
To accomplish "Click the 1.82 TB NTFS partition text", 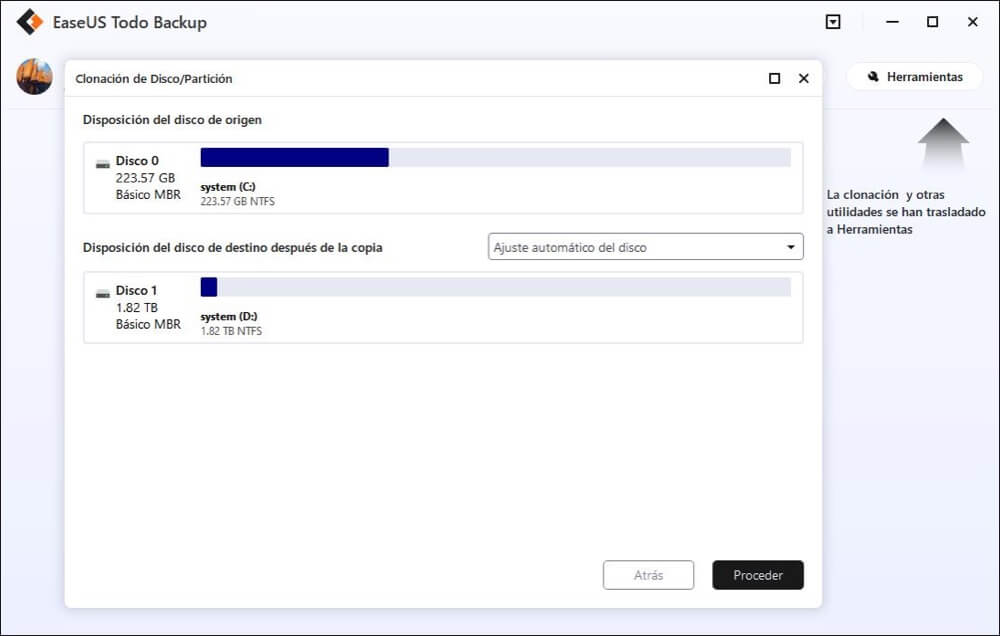I will (x=231, y=331).
